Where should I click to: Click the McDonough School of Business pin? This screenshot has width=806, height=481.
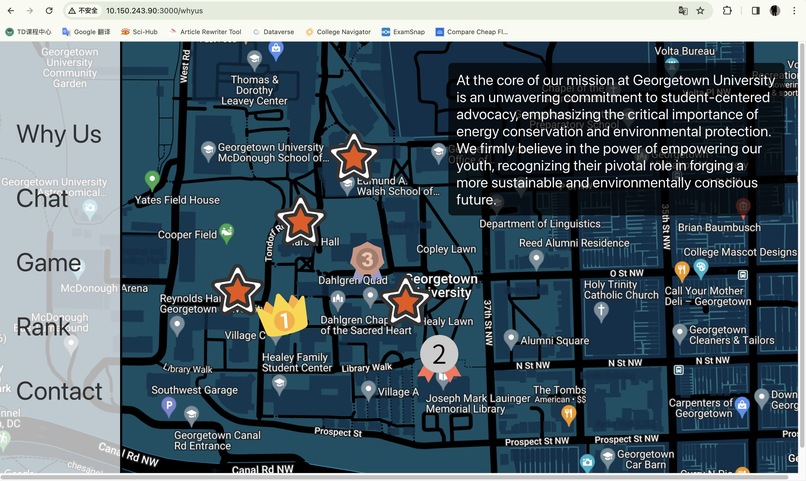click(x=208, y=151)
